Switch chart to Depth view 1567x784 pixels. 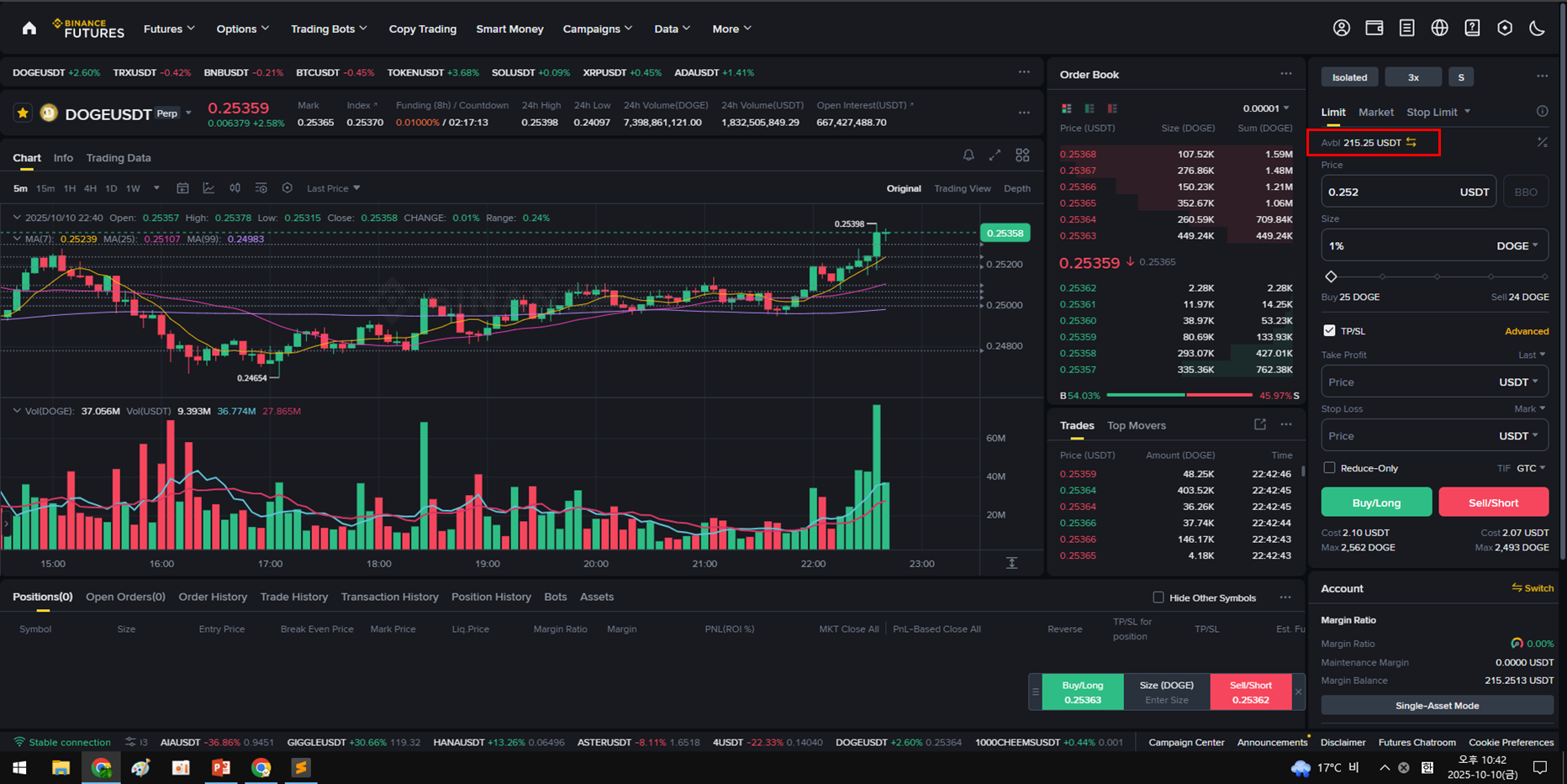(x=1017, y=188)
